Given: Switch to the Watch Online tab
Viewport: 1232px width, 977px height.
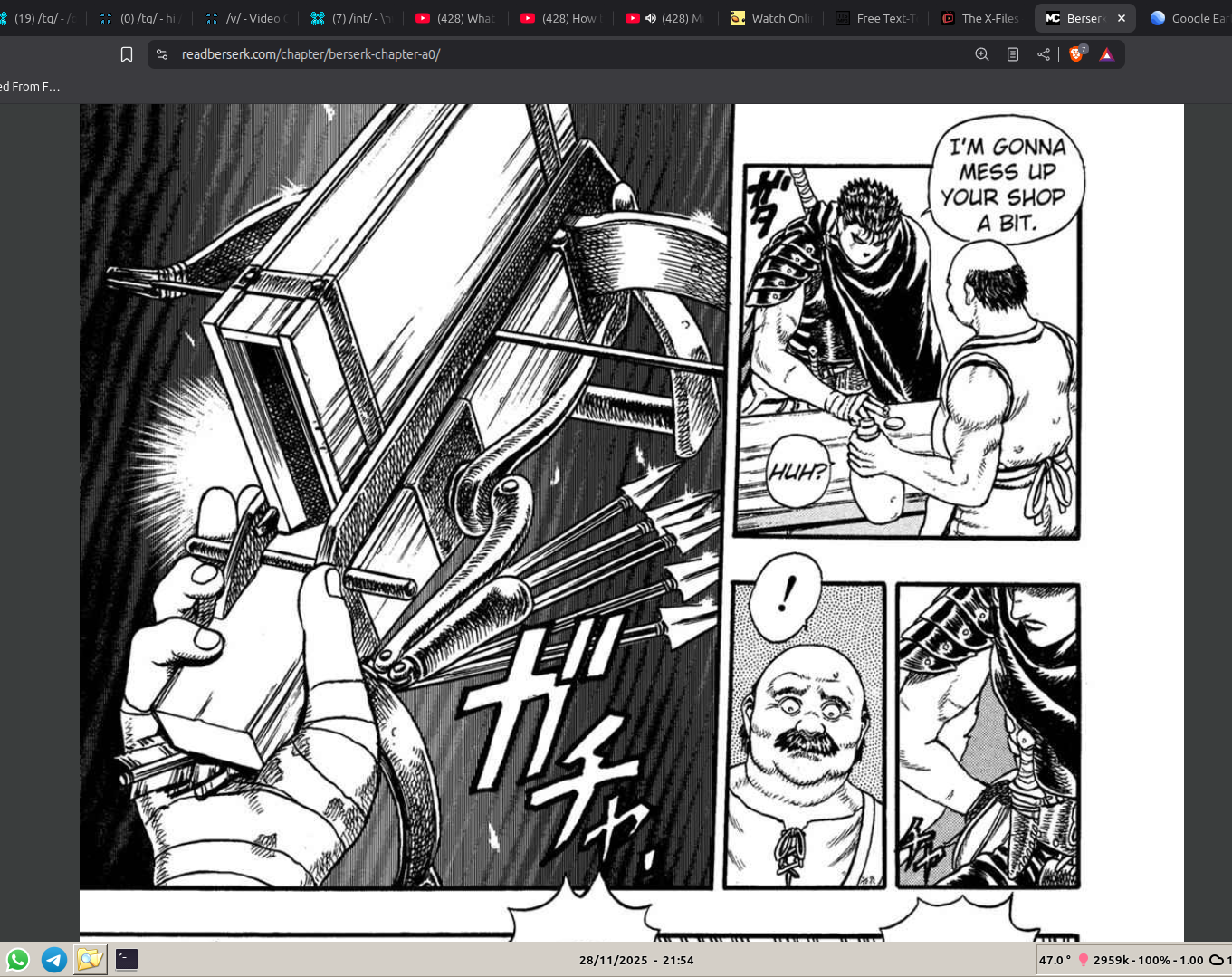Looking at the screenshot, I should 771,18.
